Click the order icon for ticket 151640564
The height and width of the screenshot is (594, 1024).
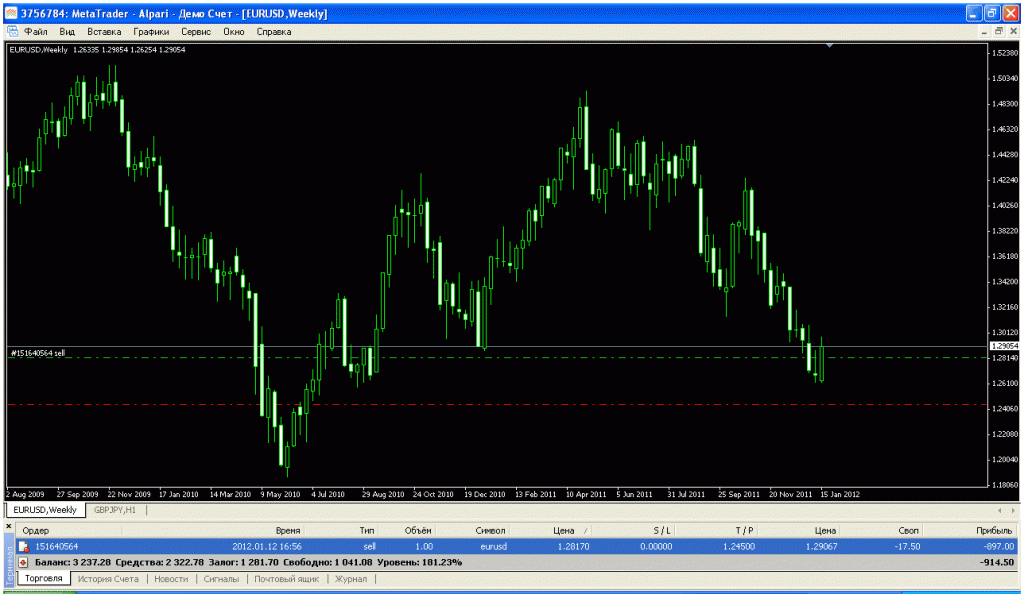point(24,546)
